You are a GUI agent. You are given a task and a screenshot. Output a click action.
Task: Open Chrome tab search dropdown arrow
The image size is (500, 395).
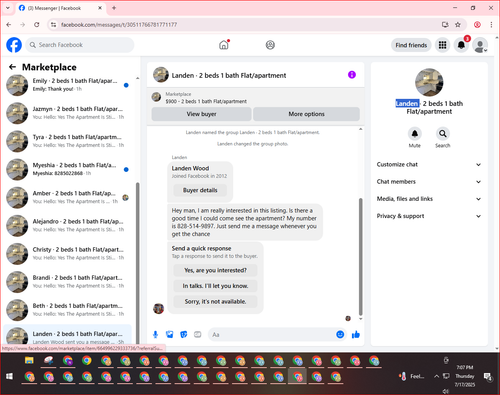(x=8, y=8)
